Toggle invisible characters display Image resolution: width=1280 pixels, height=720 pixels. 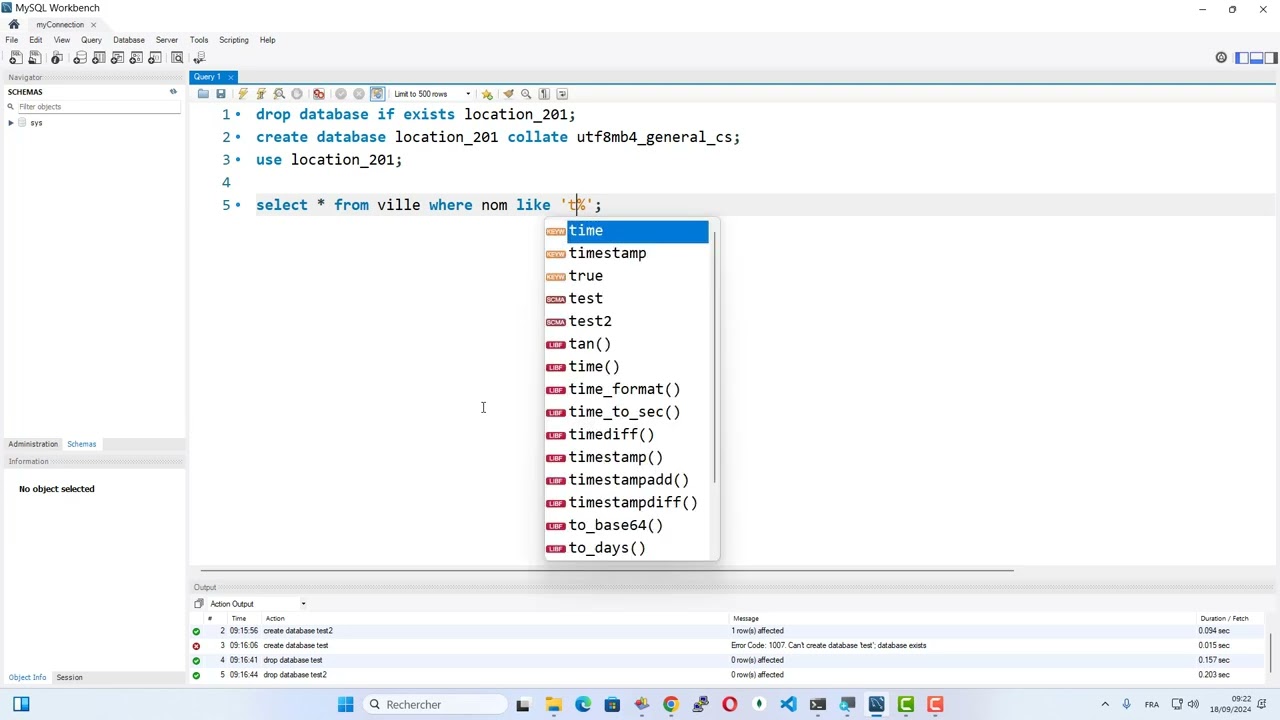pos(544,94)
